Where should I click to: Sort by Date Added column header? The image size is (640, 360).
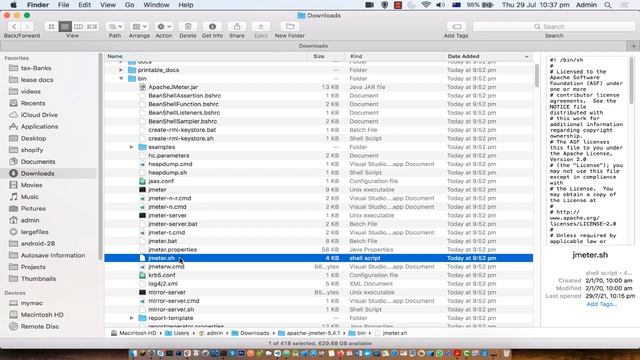tap(463, 56)
